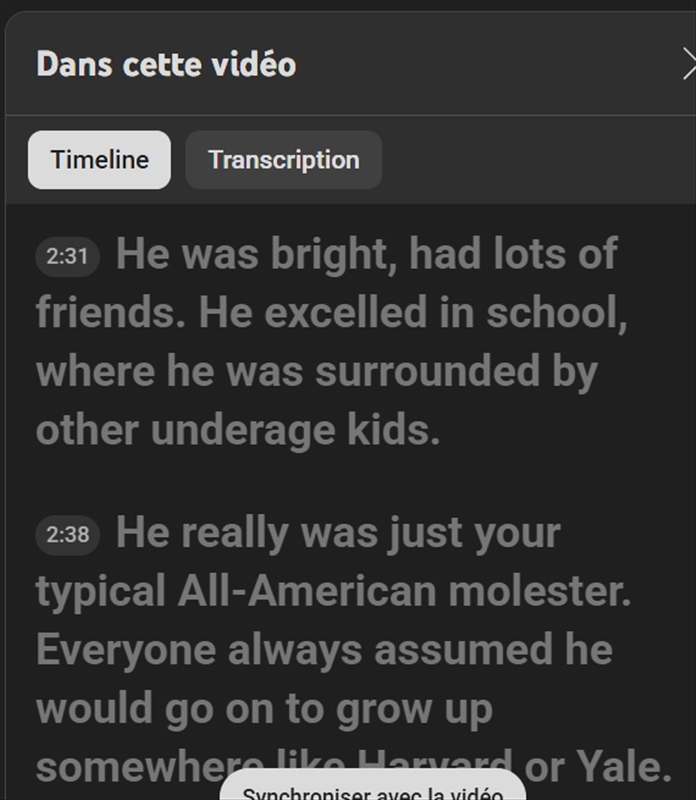
Task: Select the line 'other underage kids.'
Action: click(238, 431)
